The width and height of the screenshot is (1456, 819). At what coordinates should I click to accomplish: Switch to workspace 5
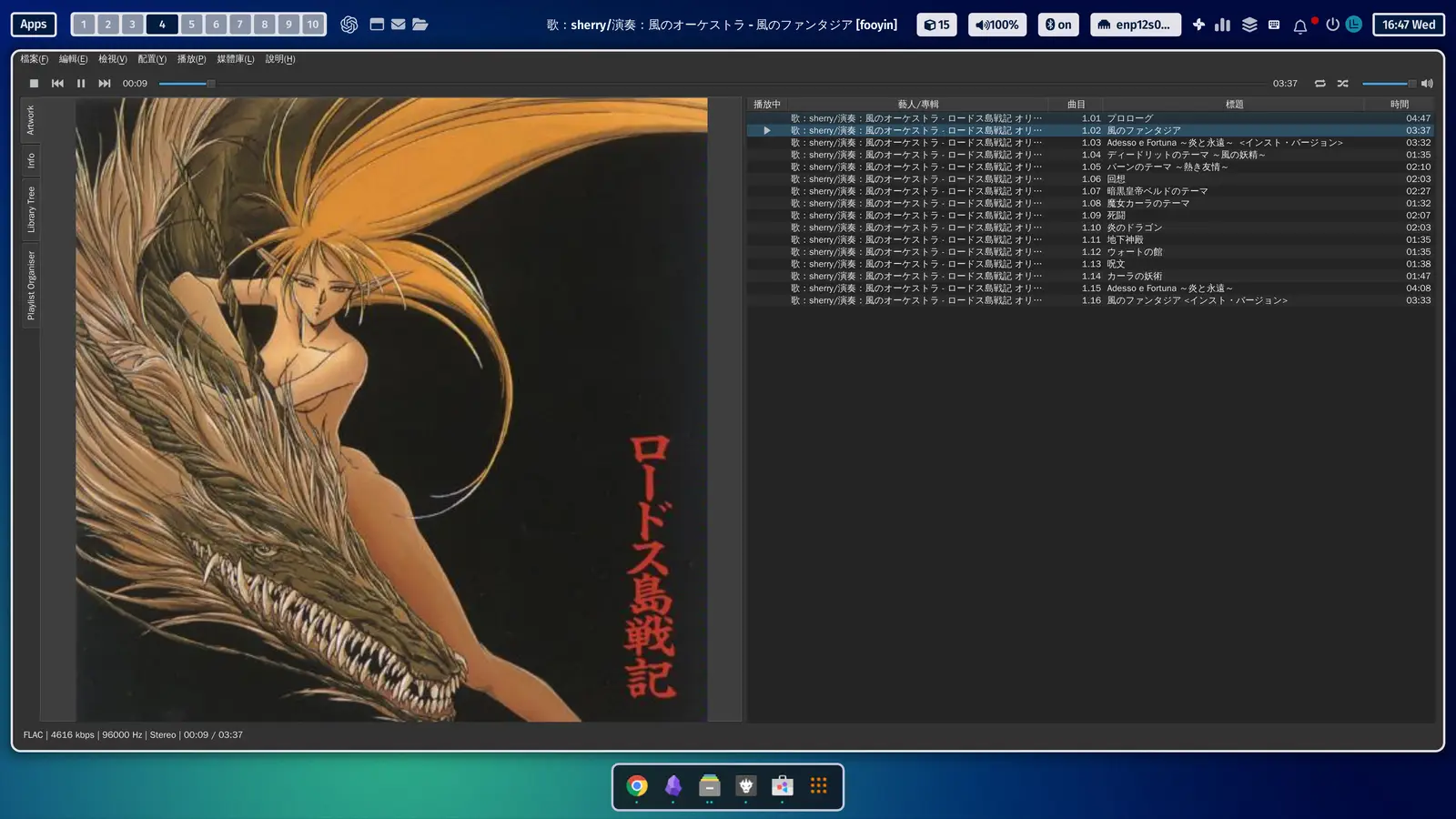(x=191, y=25)
